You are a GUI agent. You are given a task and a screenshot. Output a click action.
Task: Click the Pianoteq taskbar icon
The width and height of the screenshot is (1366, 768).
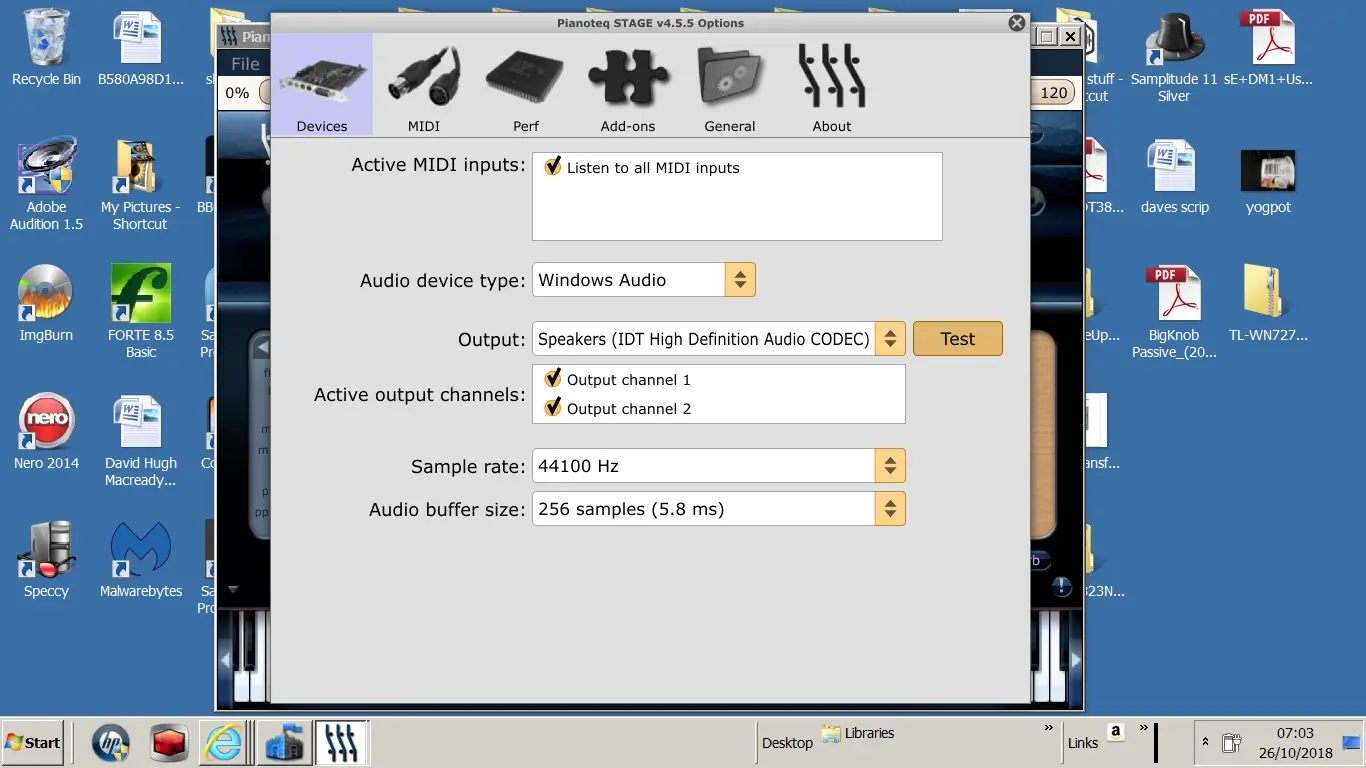[341, 743]
